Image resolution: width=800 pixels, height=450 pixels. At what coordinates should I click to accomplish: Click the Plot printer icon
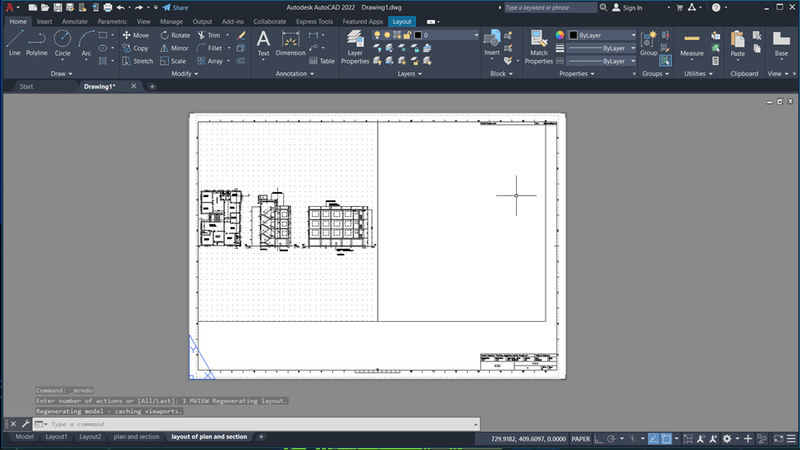tap(108, 7)
